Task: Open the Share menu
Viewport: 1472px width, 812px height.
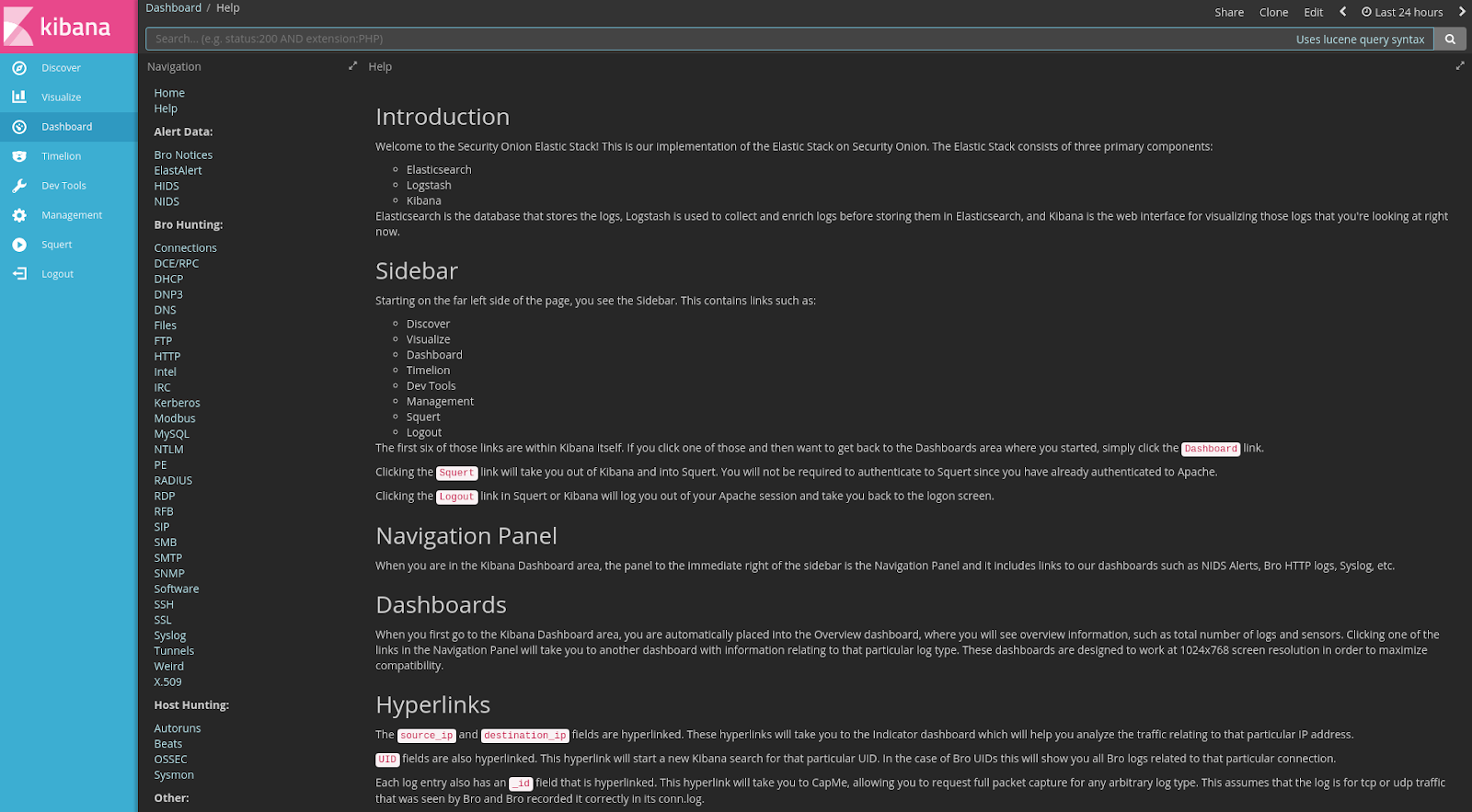Action: [x=1229, y=12]
